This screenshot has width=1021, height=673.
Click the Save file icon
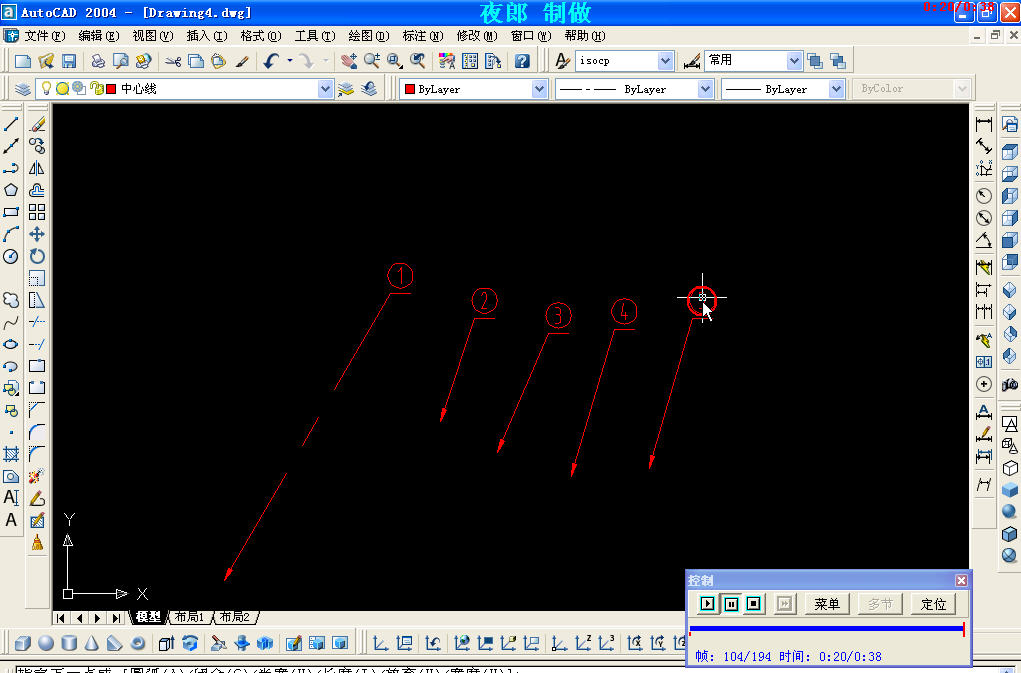(69, 61)
